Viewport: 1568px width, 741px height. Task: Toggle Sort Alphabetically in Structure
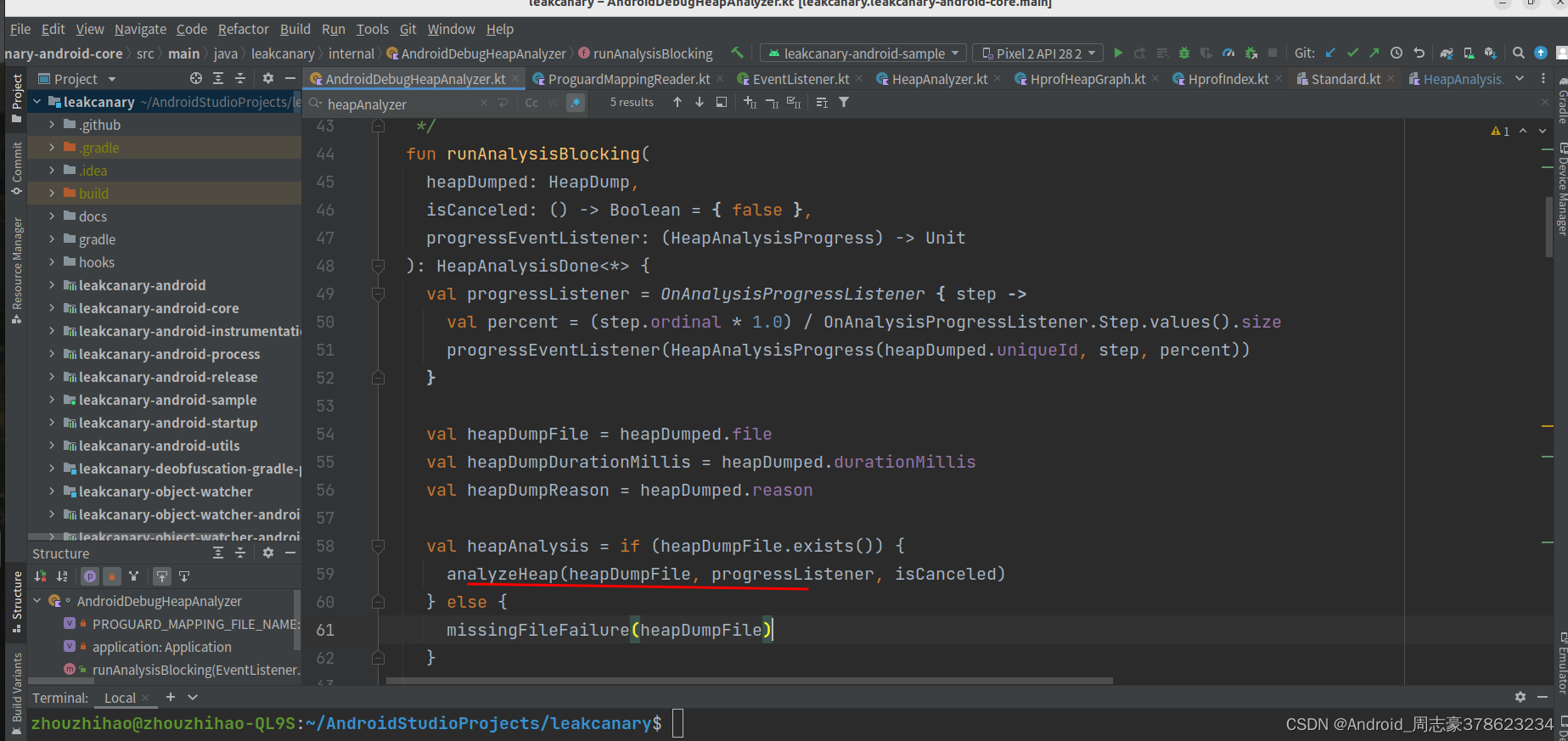[62, 576]
